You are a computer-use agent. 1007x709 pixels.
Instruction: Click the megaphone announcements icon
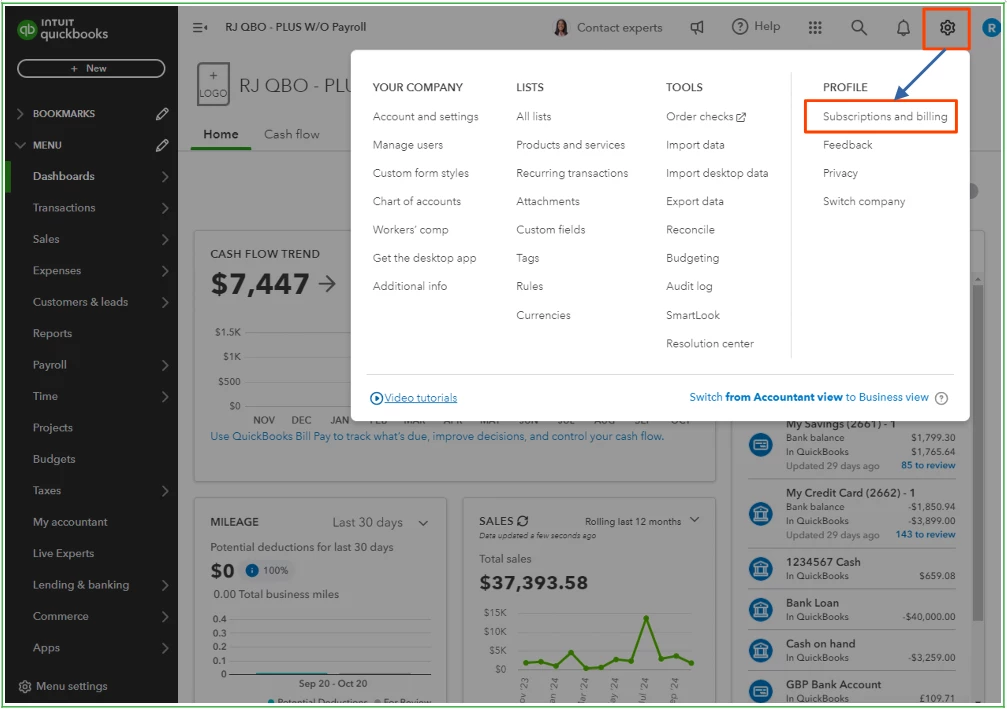[x=697, y=28]
